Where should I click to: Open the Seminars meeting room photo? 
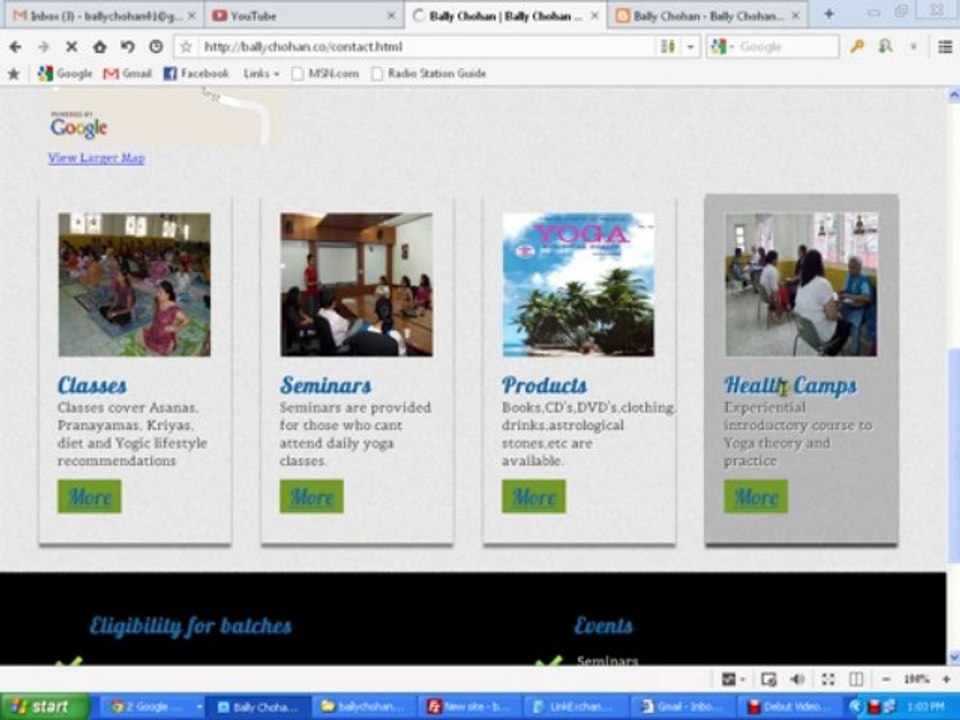pos(356,285)
